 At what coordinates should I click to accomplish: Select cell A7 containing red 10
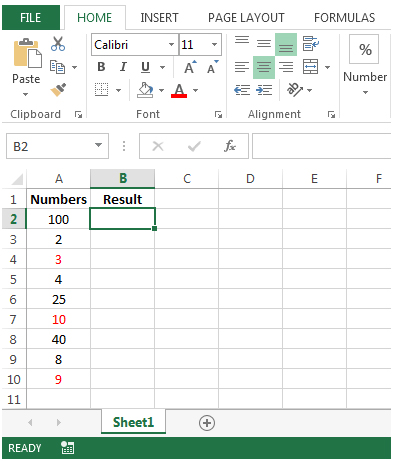point(59,319)
